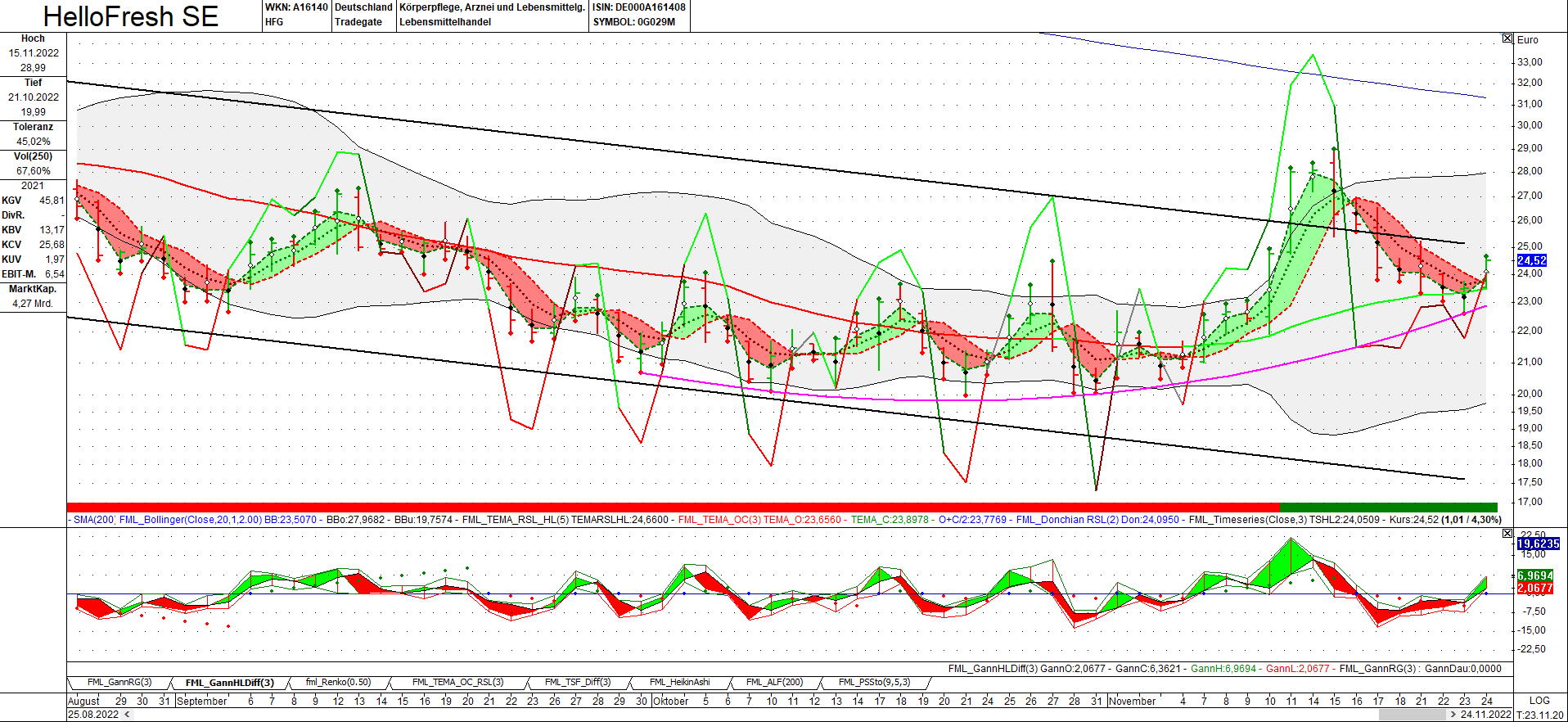This screenshot has height=722, width=1568.
Task: Toggle the LOG scale button
Action: [x=1539, y=701]
